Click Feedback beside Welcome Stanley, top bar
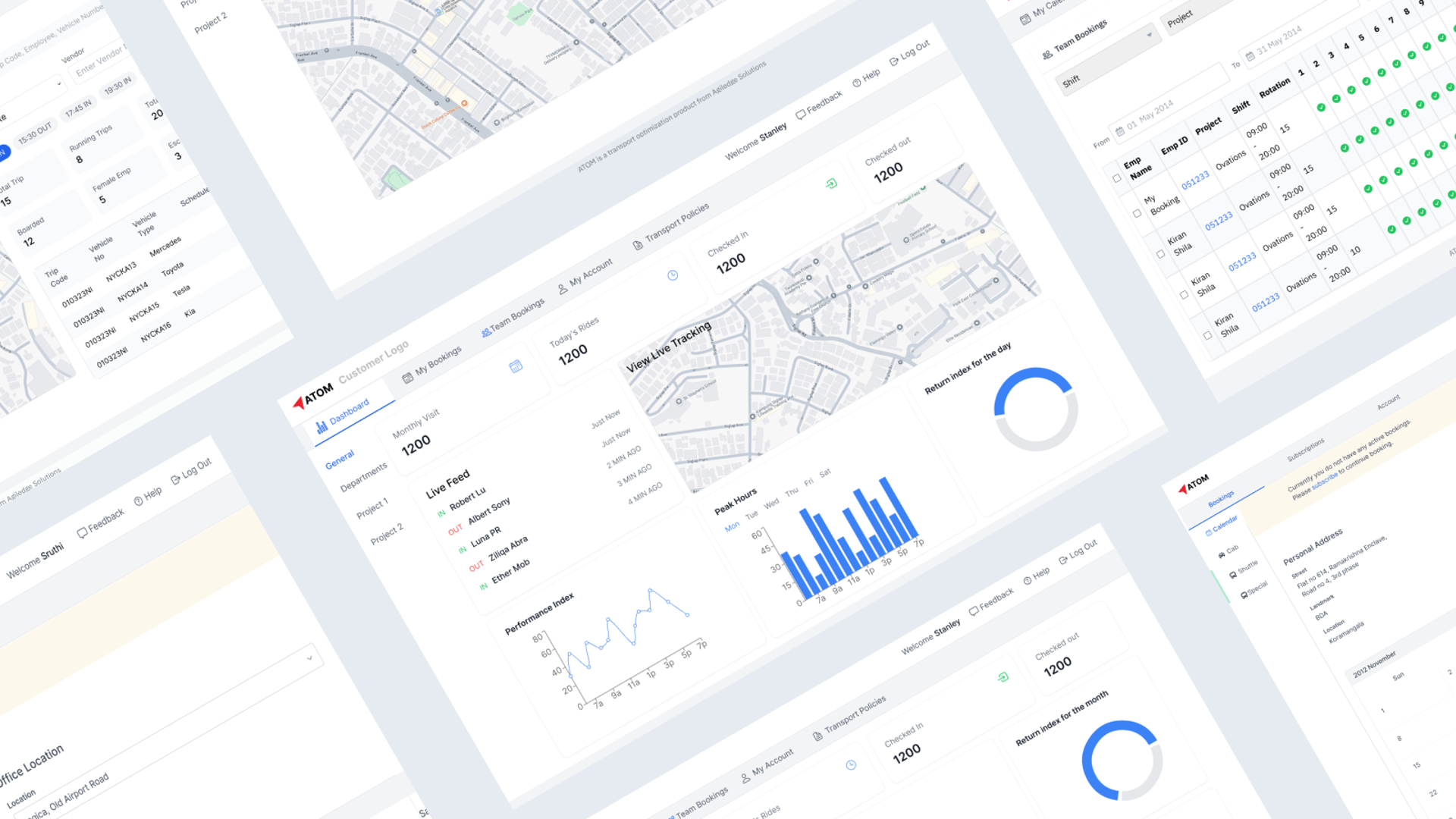This screenshot has height=819, width=1456. 819,105
